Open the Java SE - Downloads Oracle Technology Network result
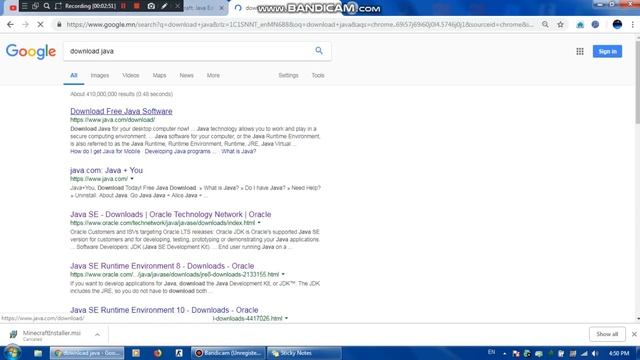Screen dimensions: 640x360 click(171, 214)
